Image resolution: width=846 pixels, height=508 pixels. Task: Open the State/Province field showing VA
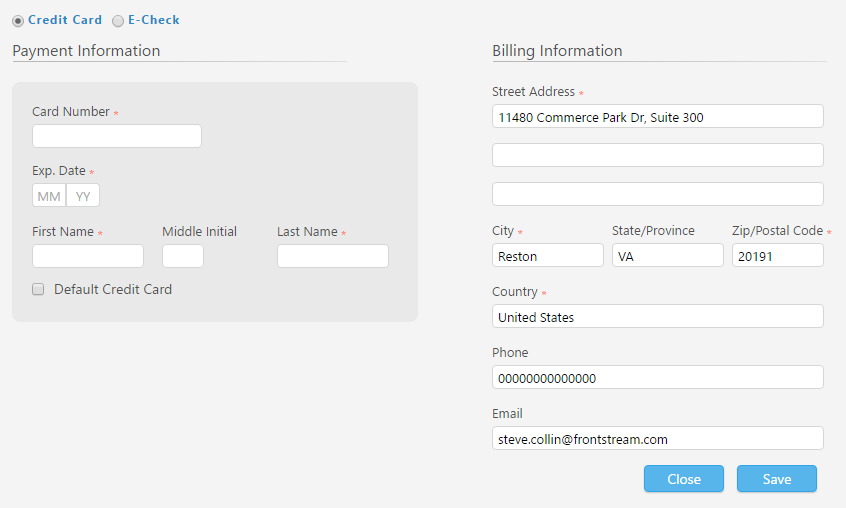[x=667, y=256]
